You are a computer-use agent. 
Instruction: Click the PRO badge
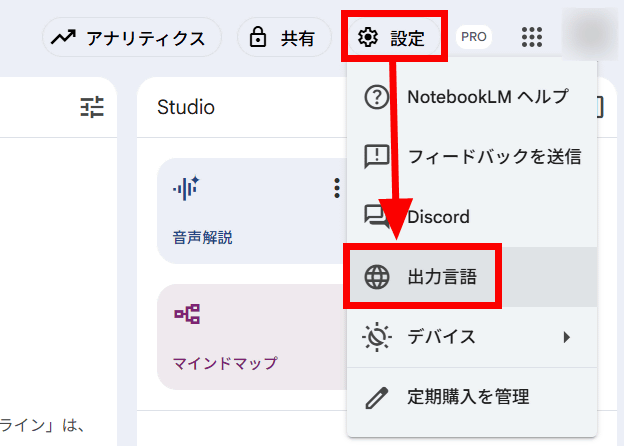pos(474,37)
